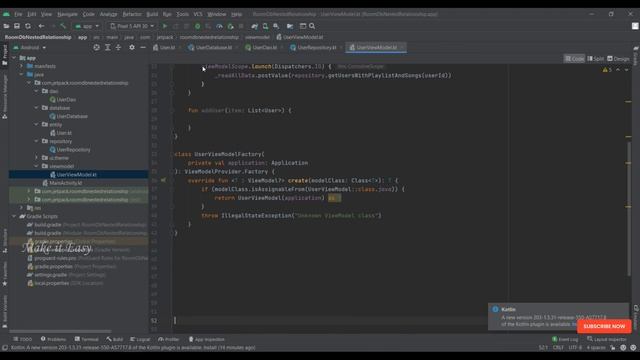Click the Back navigation arrow
This screenshot has height=360, width=640.
click(41, 26)
